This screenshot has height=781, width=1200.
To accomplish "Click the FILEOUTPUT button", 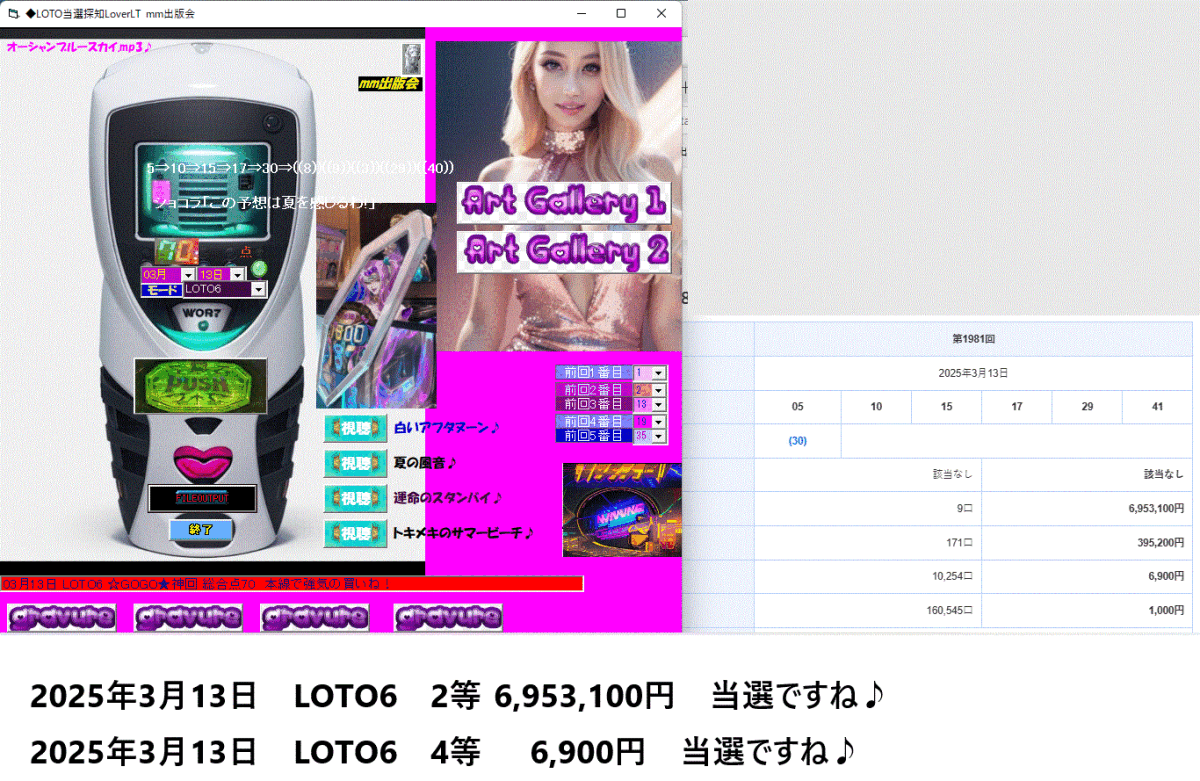I will [x=202, y=498].
